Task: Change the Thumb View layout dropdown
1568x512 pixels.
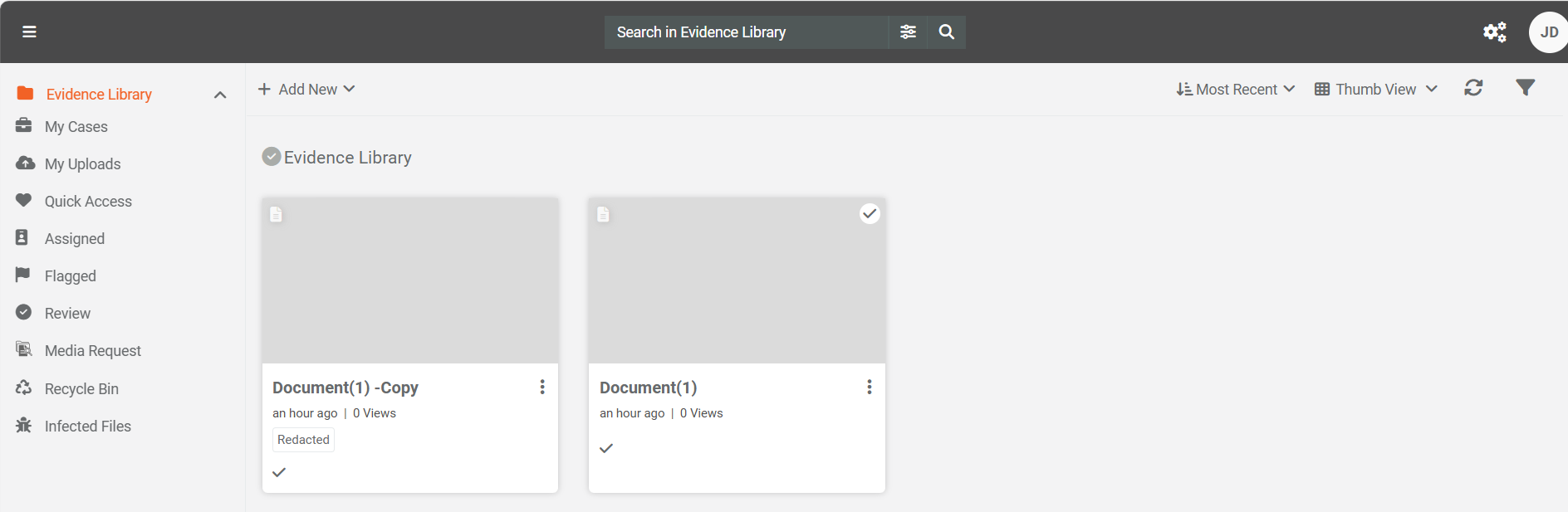Action: point(1376,89)
